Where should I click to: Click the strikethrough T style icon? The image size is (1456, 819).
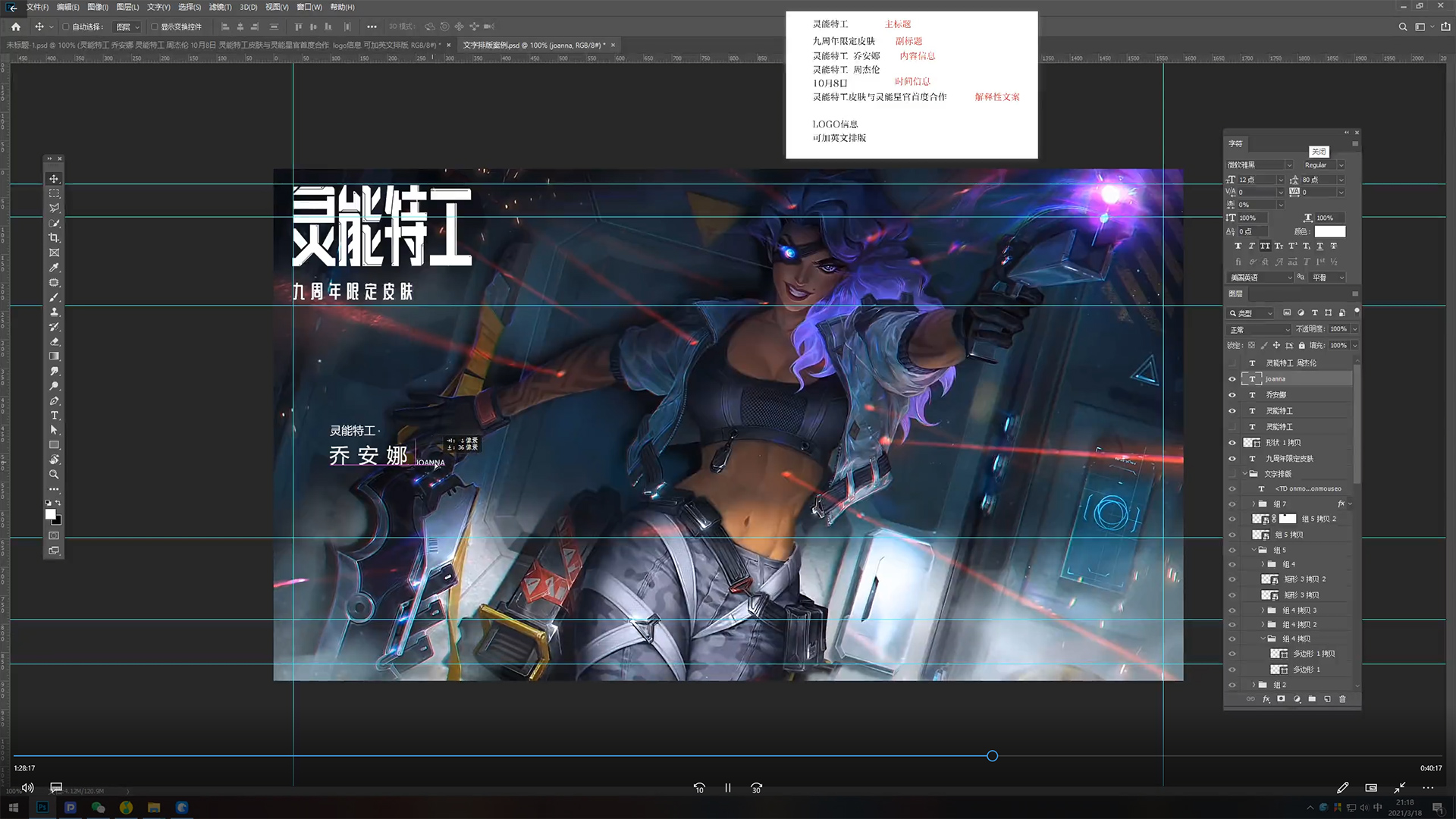[1334, 246]
